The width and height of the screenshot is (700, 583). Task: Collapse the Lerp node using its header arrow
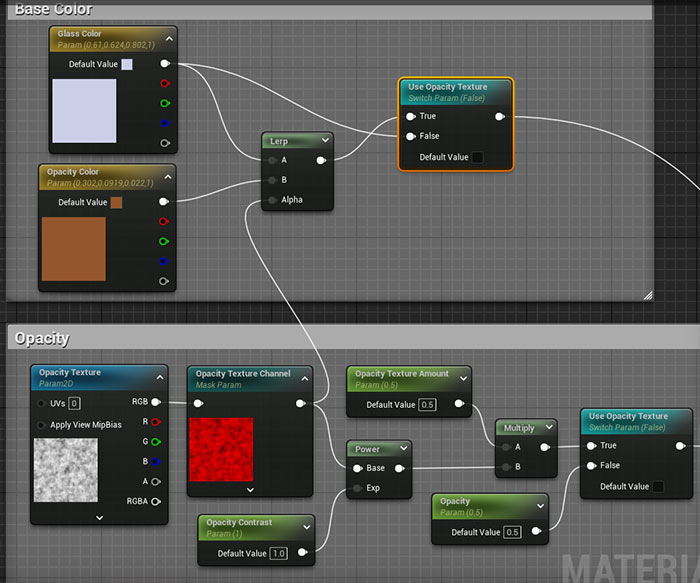(x=325, y=141)
